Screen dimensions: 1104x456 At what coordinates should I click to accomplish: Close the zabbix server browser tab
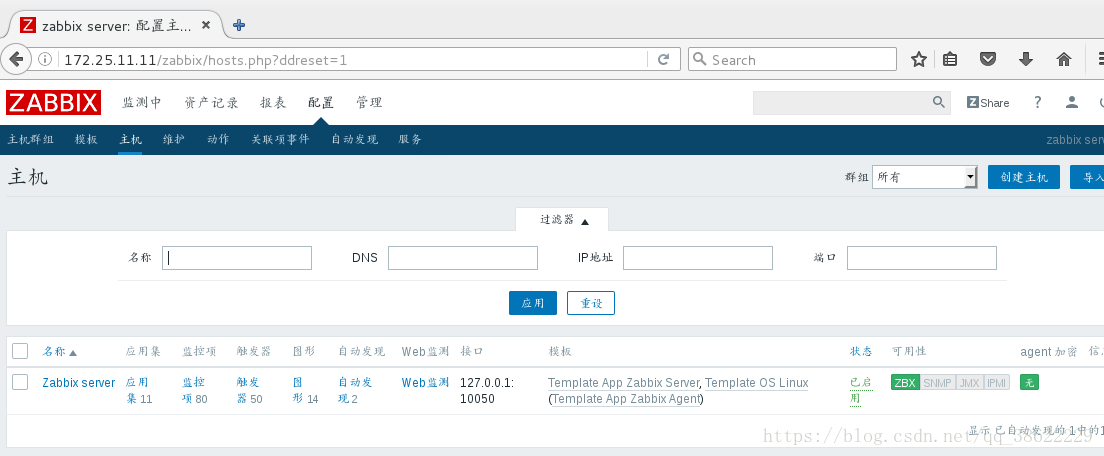click(206, 25)
